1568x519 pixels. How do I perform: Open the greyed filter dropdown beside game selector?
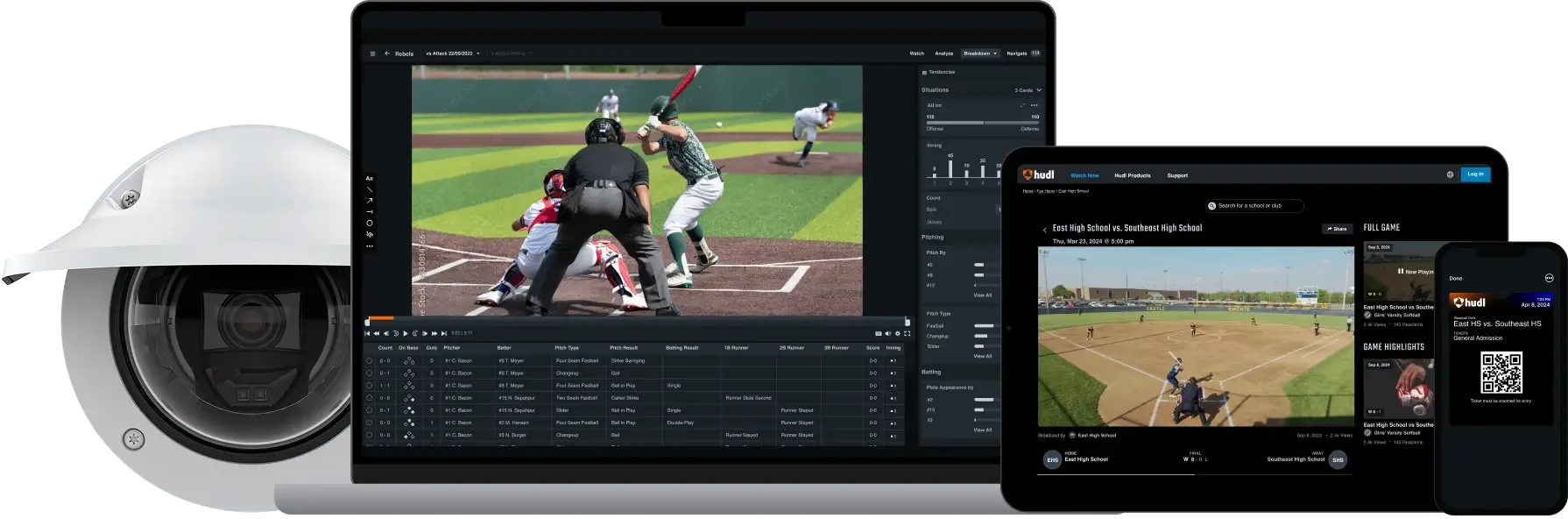pos(512,53)
